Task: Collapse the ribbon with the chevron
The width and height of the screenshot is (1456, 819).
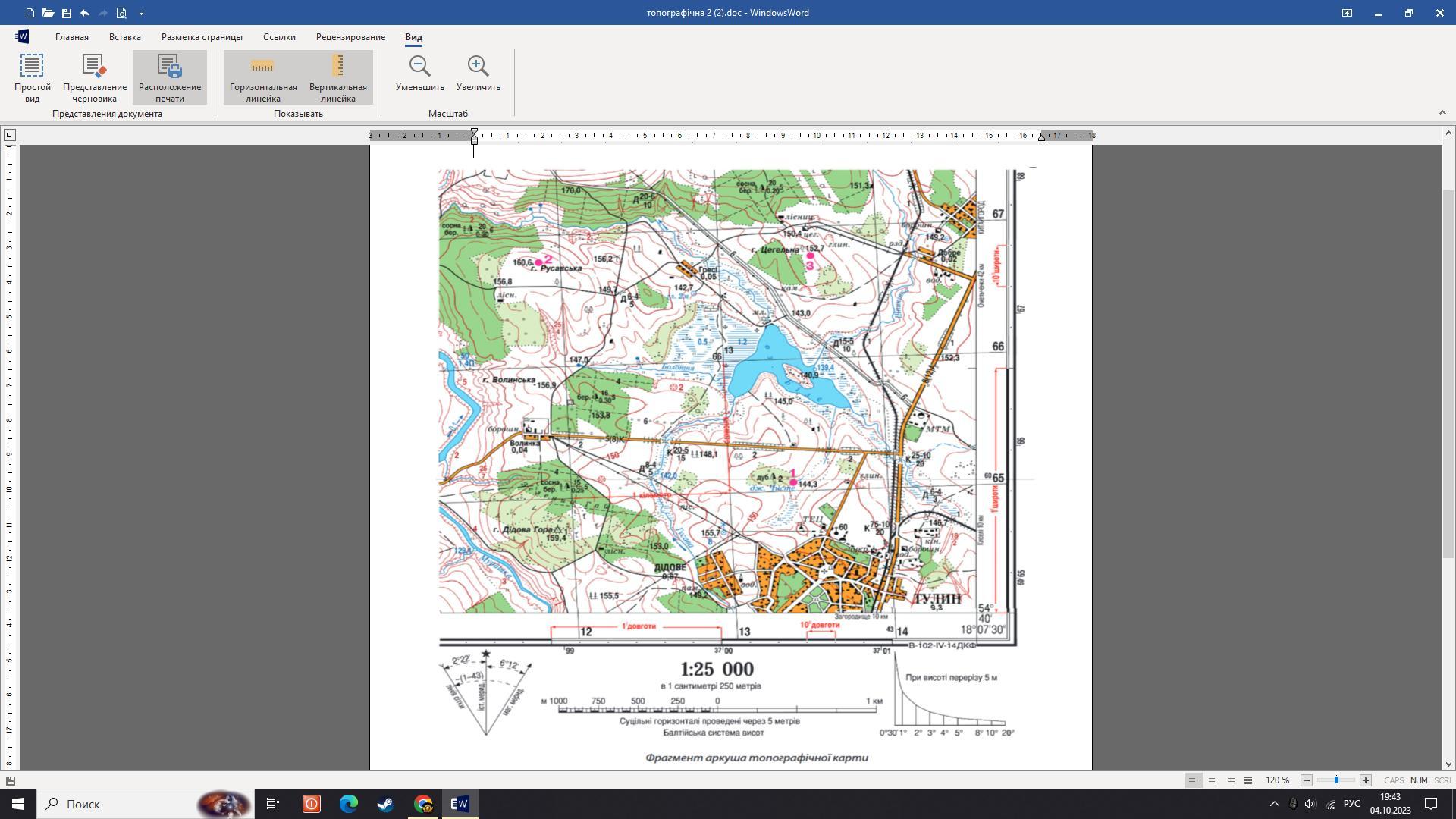Action: click(x=1442, y=113)
